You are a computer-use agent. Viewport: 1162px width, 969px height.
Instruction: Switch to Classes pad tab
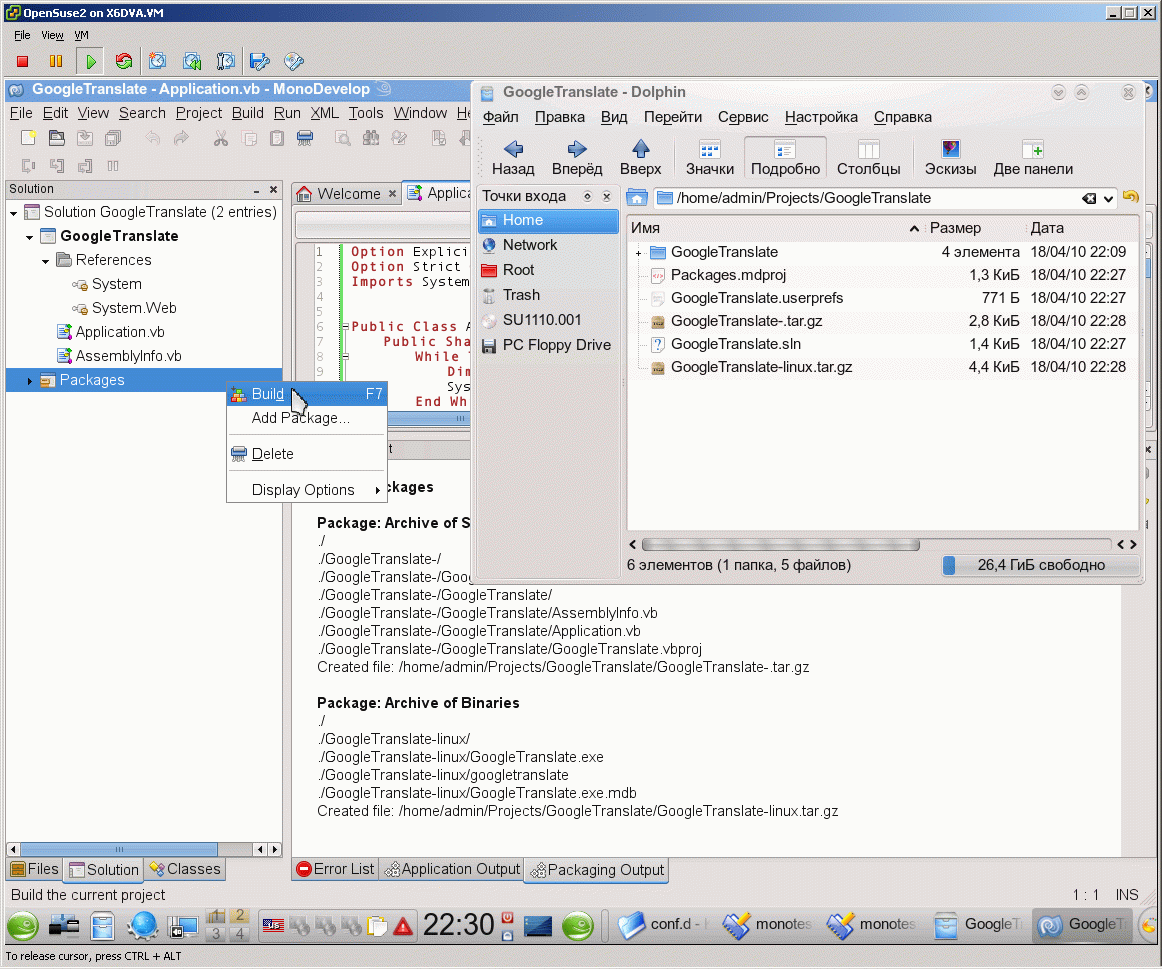click(185, 869)
